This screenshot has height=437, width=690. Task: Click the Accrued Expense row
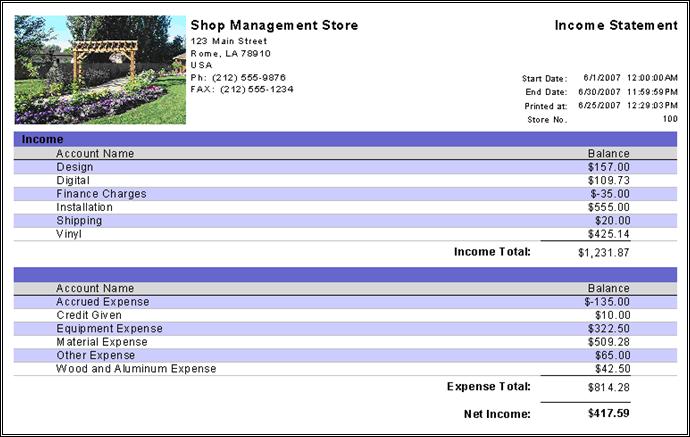pos(345,302)
